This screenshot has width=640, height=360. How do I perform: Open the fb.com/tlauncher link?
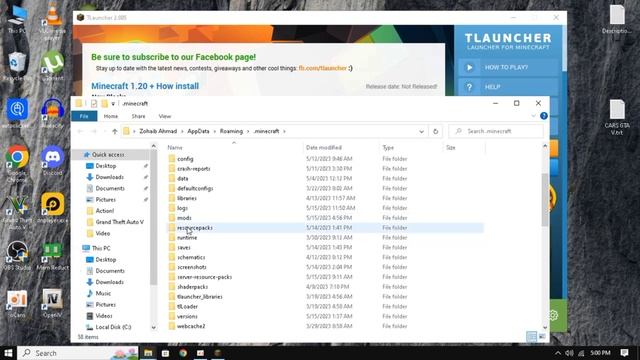(322, 68)
